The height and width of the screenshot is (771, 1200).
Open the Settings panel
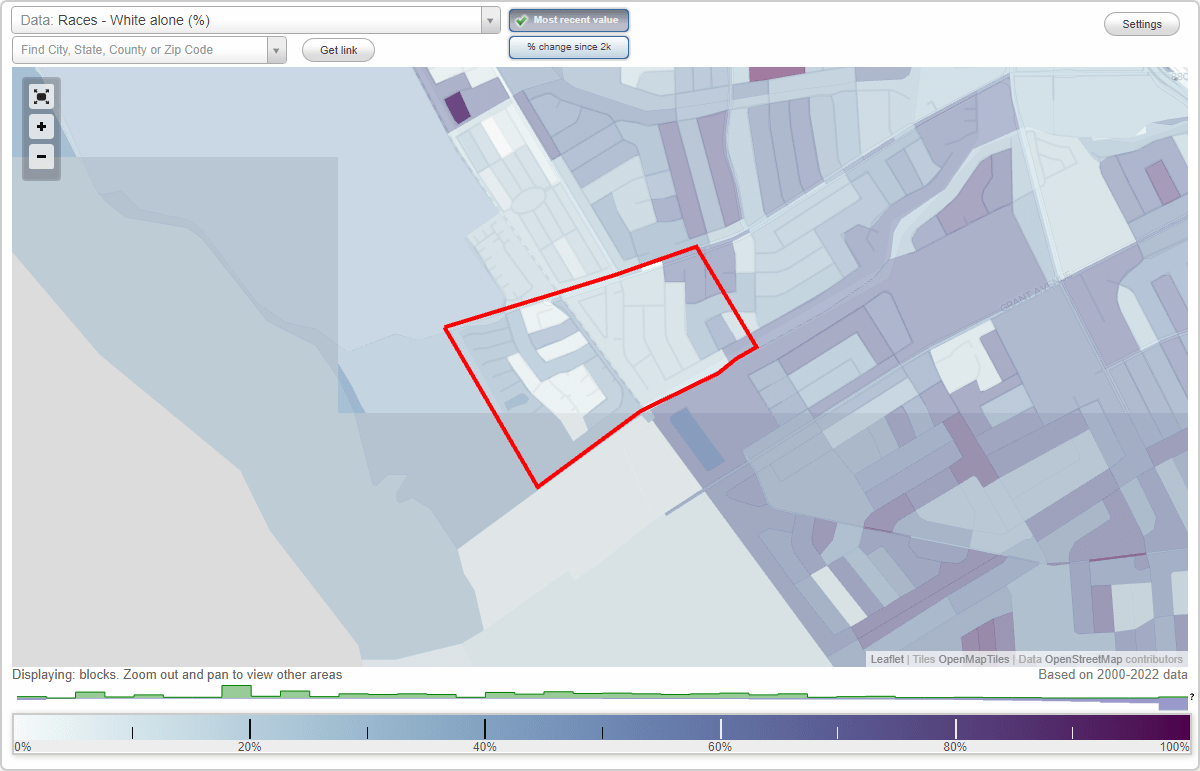tap(1141, 23)
